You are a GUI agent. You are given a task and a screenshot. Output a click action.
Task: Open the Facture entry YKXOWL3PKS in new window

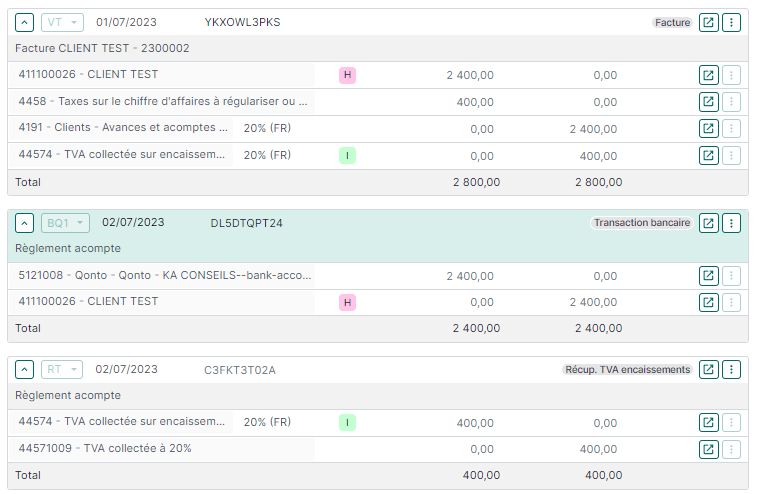point(708,22)
